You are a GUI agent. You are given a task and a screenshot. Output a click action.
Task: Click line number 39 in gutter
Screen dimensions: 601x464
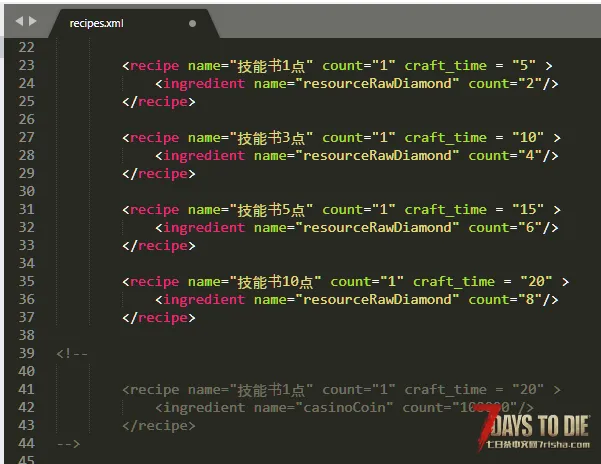[x=26, y=353]
